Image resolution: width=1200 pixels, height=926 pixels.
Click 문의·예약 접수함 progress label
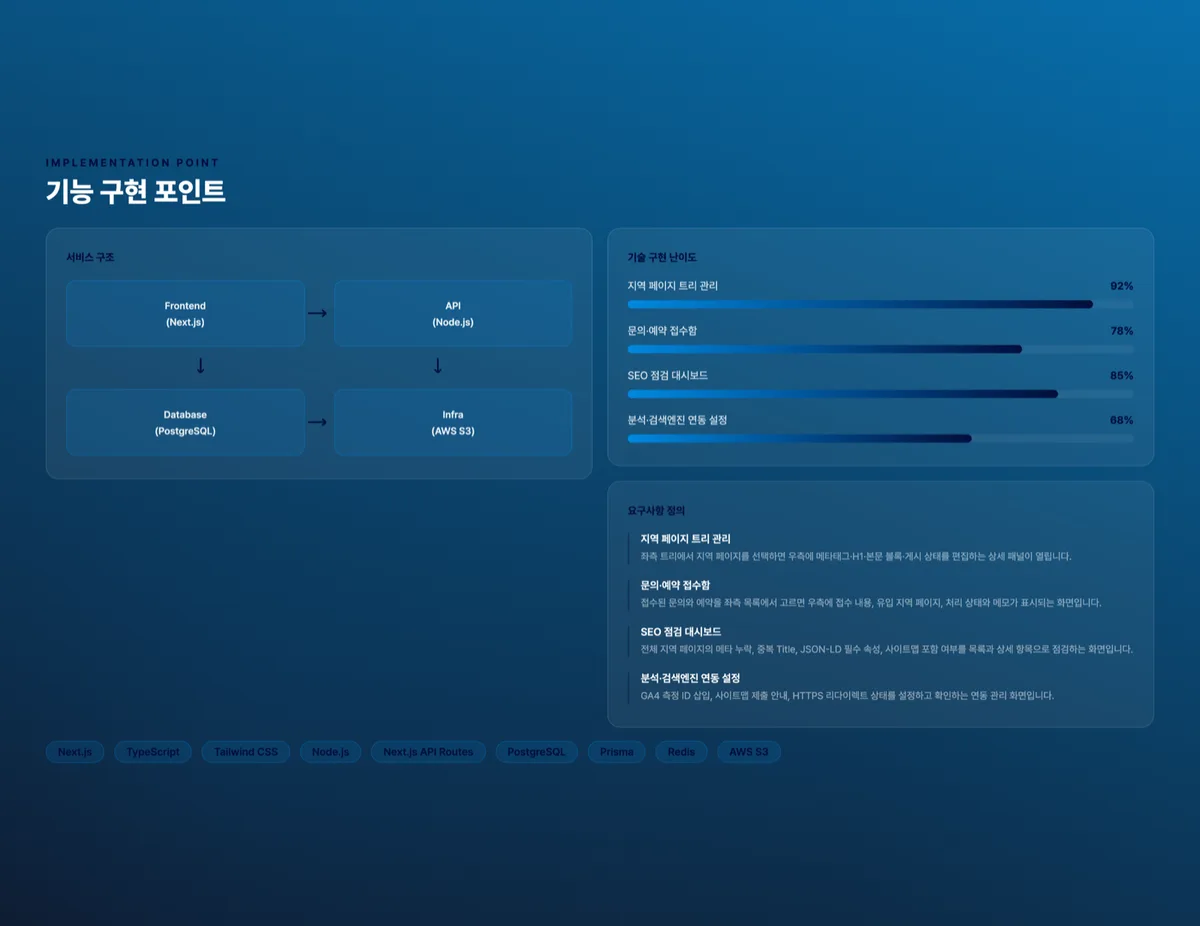(x=662, y=331)
